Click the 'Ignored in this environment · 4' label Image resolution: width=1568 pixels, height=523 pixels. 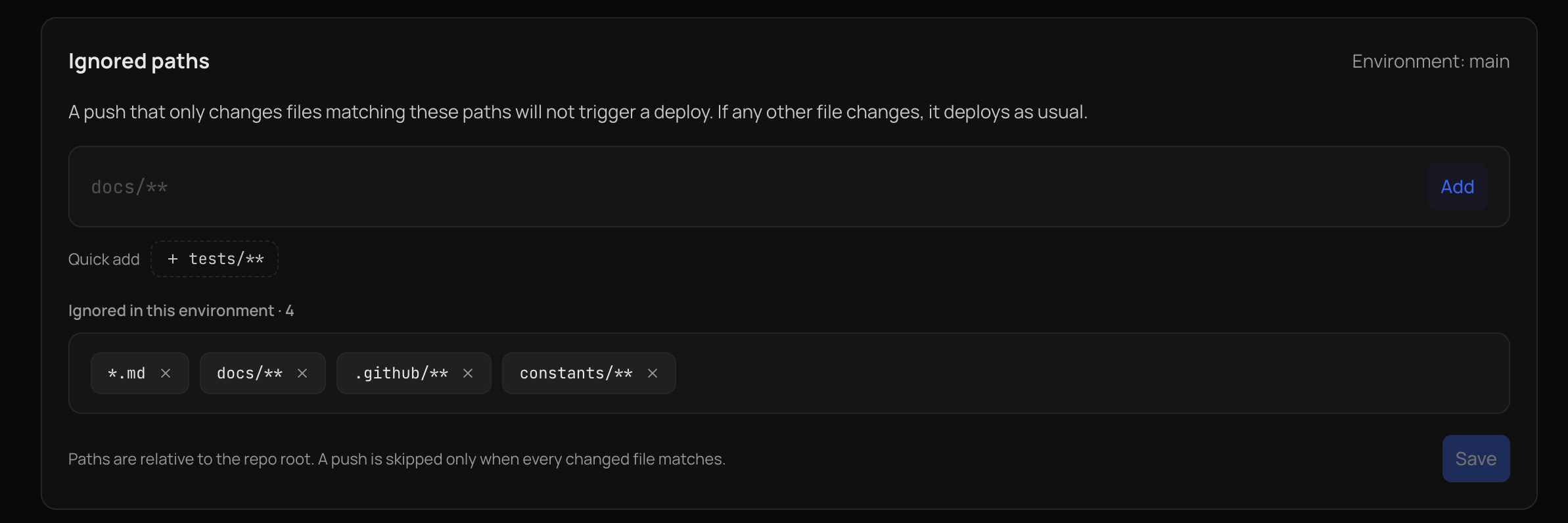click(x=181, y=311)
